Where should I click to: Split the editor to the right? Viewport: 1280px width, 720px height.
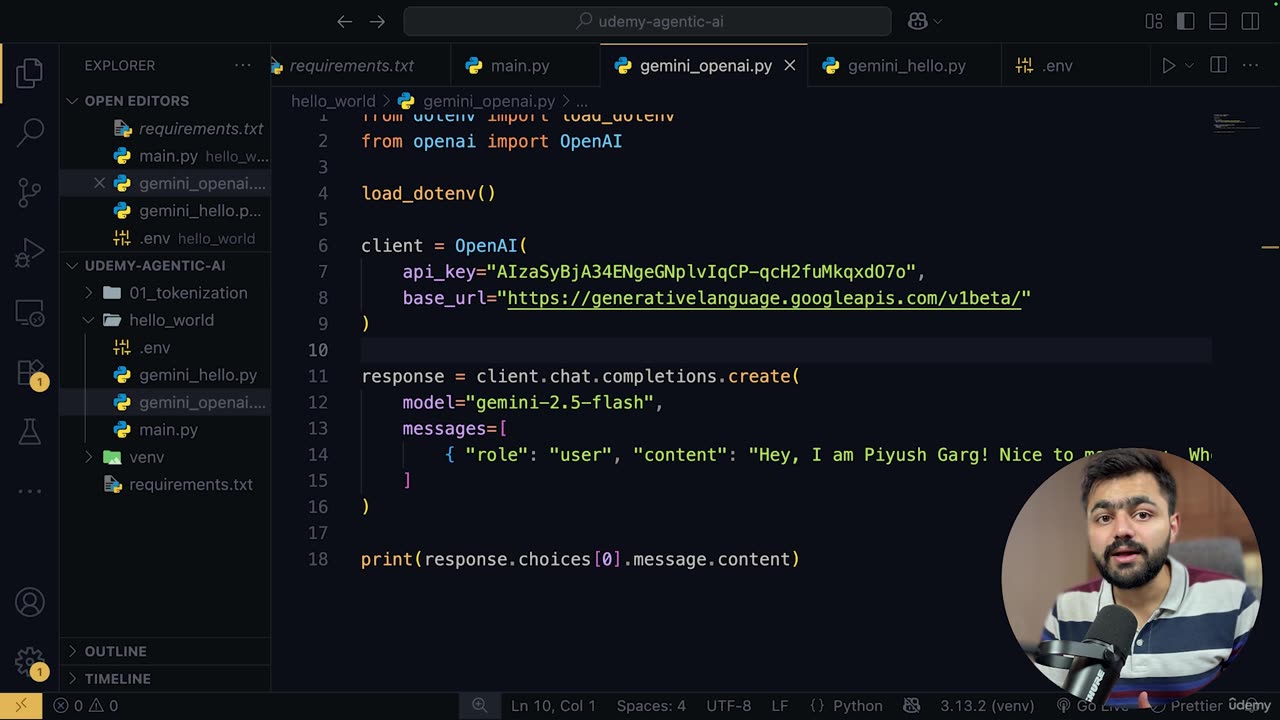[x=1218, y=65]
